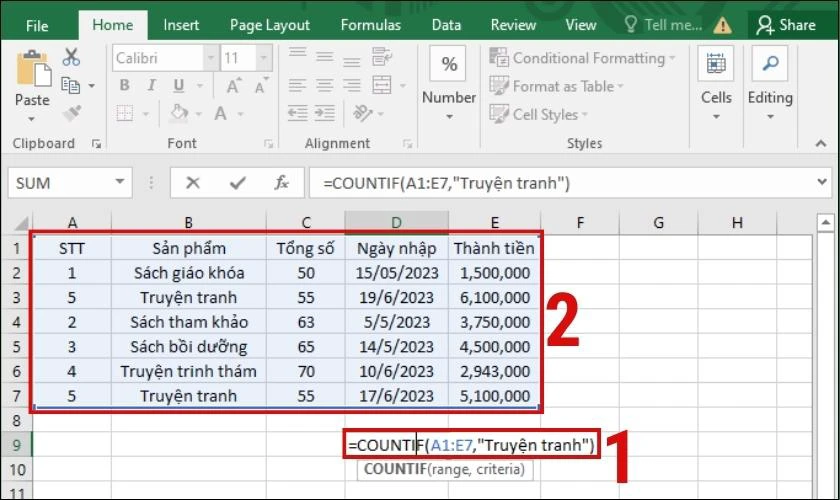This screenshot has height=500, width=840.
Task: Click the Increase Indent icon
Action: 325,113
